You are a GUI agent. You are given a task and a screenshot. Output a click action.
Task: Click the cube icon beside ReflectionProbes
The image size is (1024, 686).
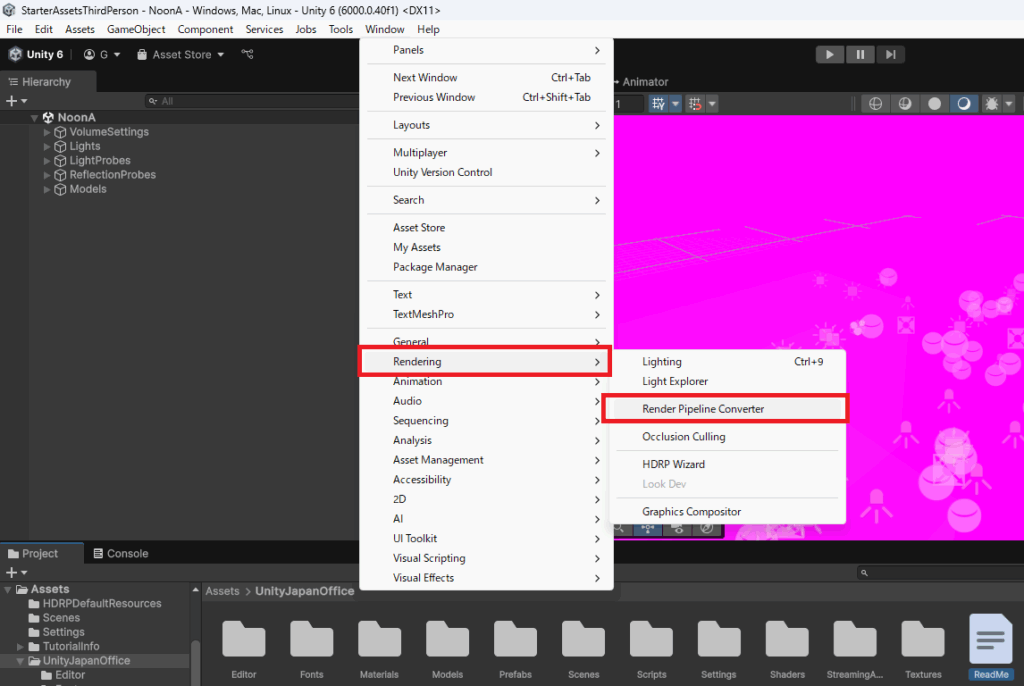coord(61,175)
